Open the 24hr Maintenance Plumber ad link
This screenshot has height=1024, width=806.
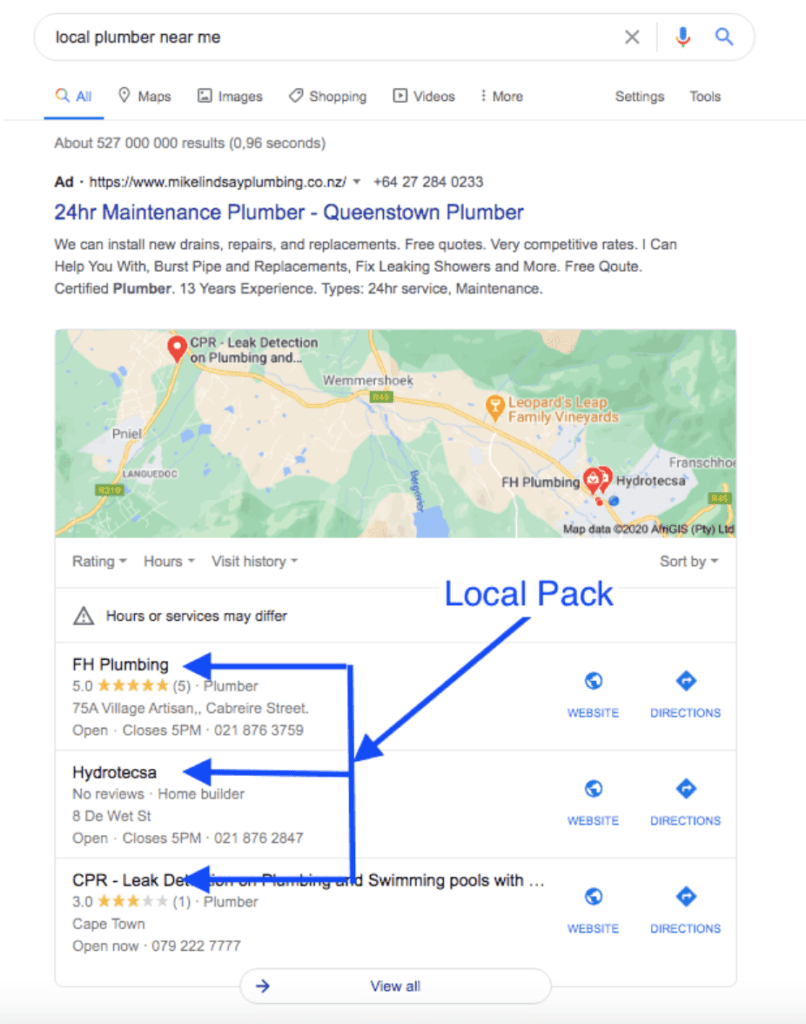click(289, 212)
